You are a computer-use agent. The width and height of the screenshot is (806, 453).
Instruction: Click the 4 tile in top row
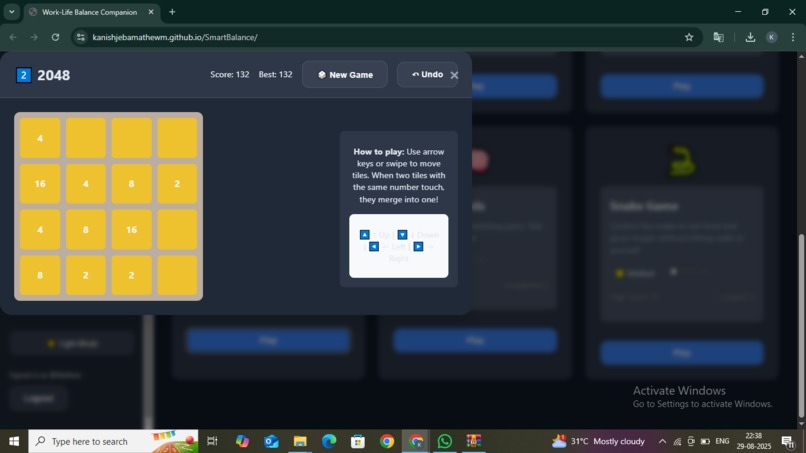[40, 138]
